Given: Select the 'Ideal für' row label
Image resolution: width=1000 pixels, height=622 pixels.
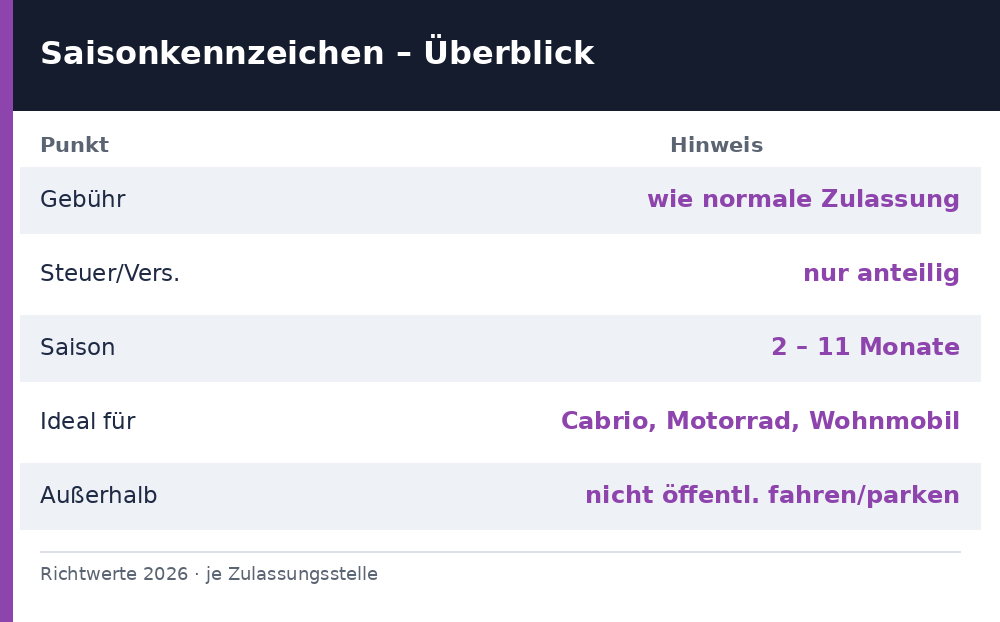Looking at the screenshot, I should click(x=87, y=421).
